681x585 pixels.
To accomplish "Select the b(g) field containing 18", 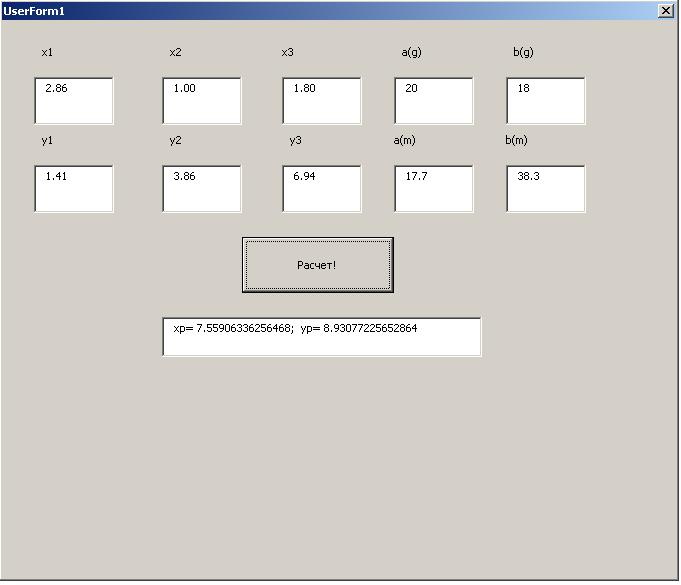I will point(546,101).
